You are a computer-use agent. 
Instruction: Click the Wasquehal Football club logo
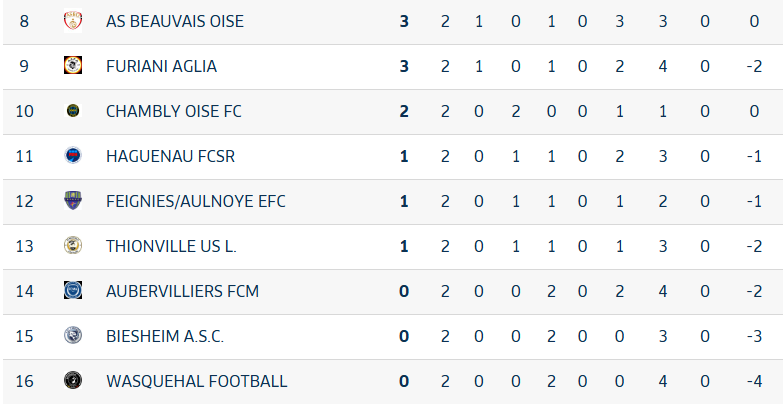[x=73, y=381]
